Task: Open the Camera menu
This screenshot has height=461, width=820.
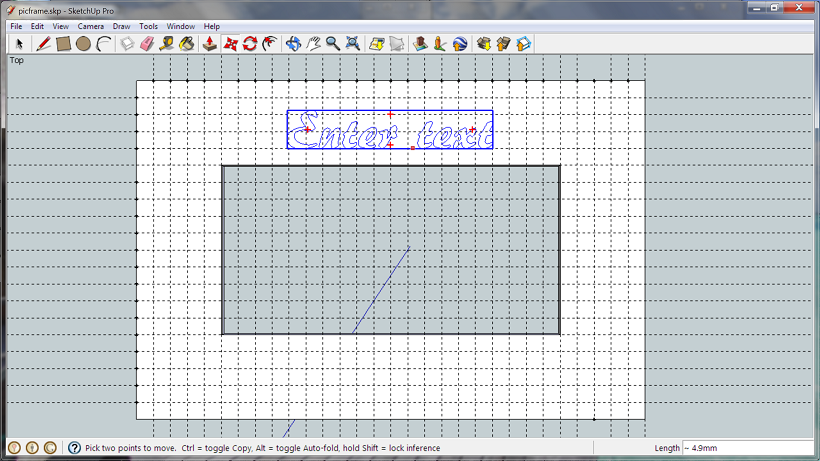Action: click(91, 26)
